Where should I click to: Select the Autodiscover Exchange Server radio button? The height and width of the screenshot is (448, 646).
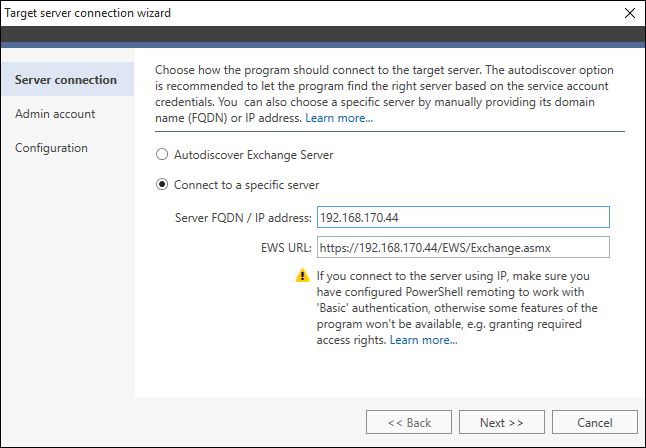coord(162,155)
